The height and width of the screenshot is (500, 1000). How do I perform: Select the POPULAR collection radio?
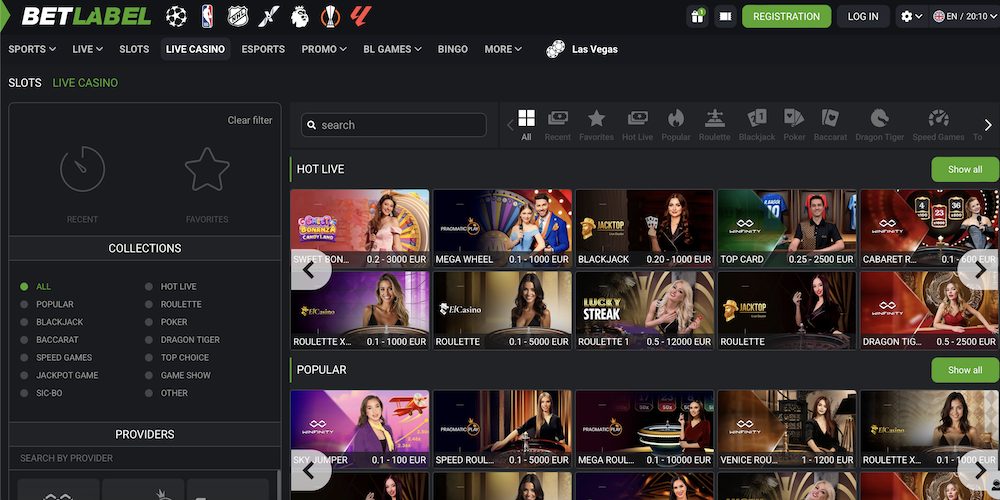click(x=24, y=304)
